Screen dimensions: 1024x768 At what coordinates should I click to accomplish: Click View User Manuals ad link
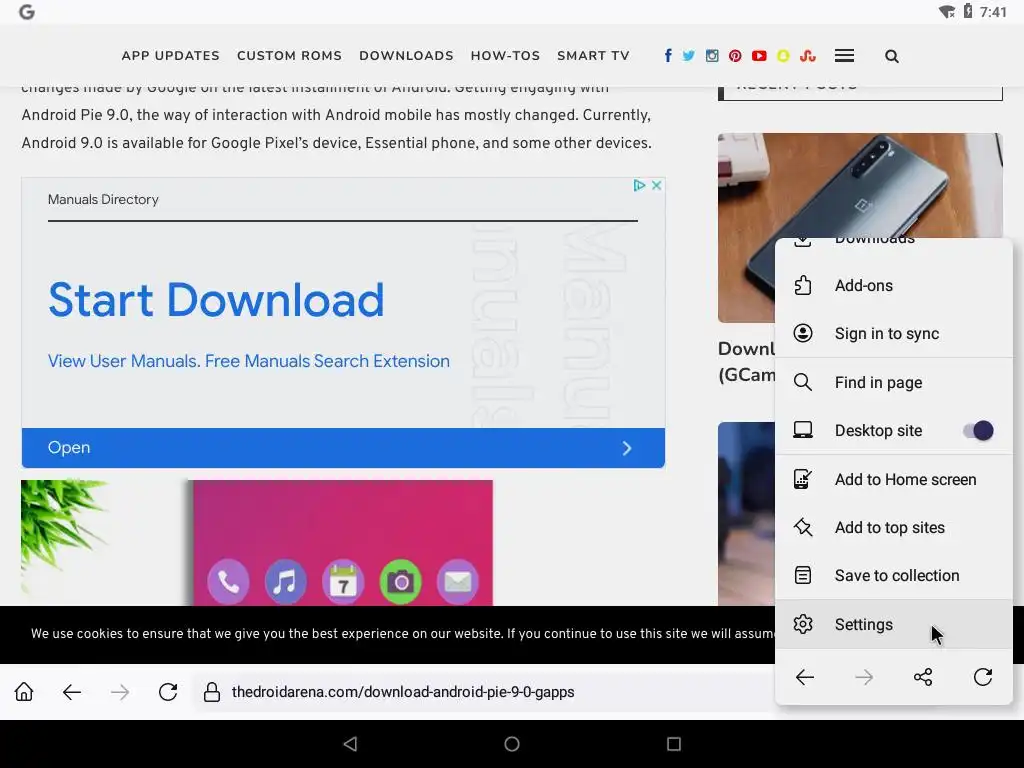[x=249, y=361]
